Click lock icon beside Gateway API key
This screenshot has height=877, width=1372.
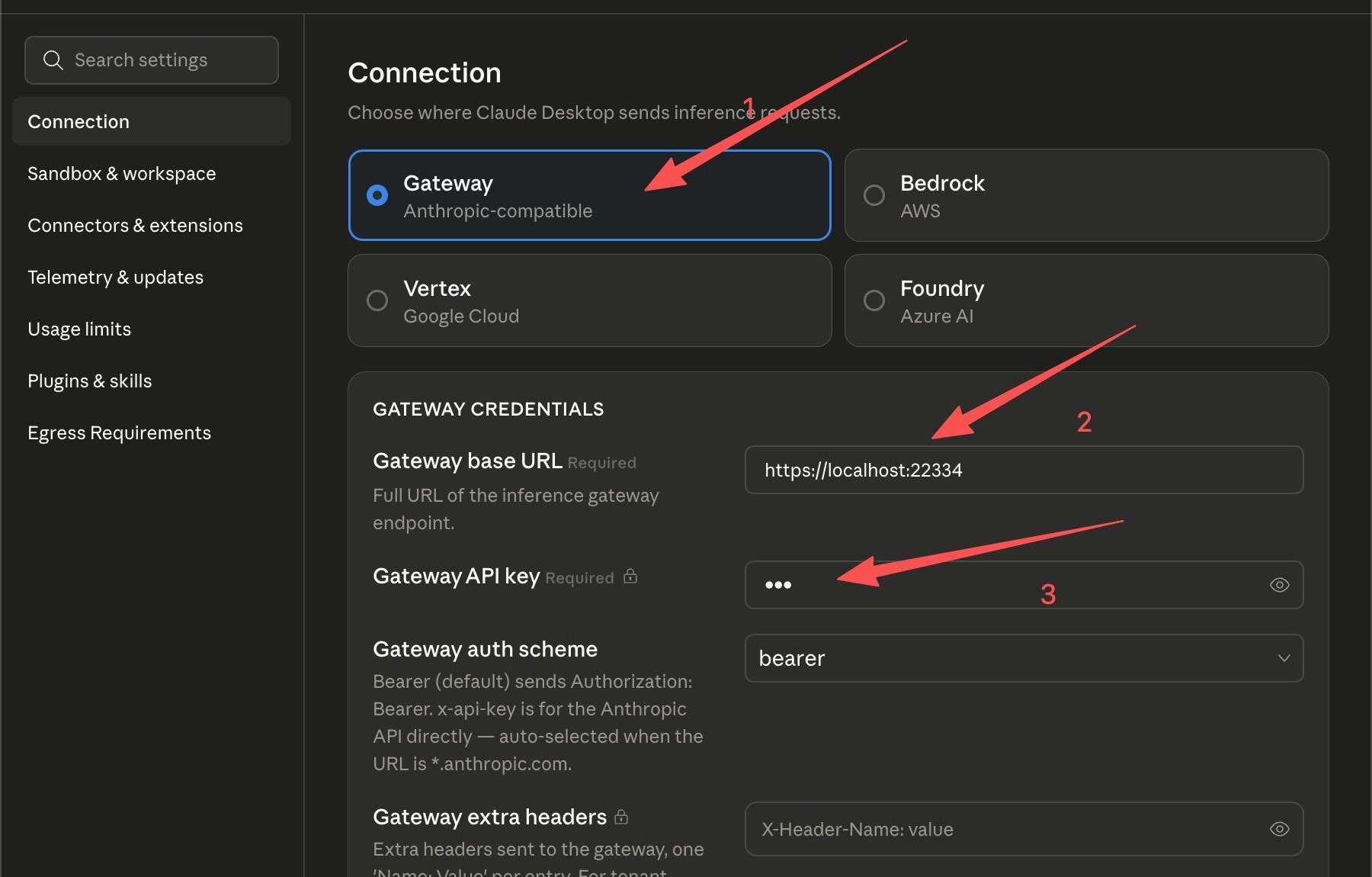coord(630,576)
